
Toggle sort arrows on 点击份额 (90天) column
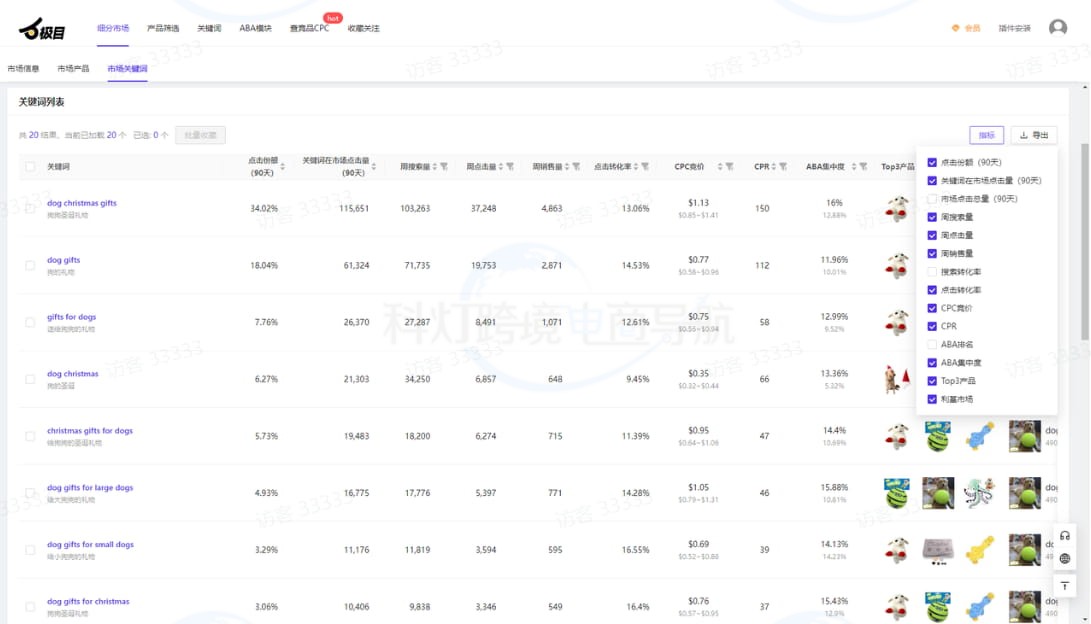[283, 167]
